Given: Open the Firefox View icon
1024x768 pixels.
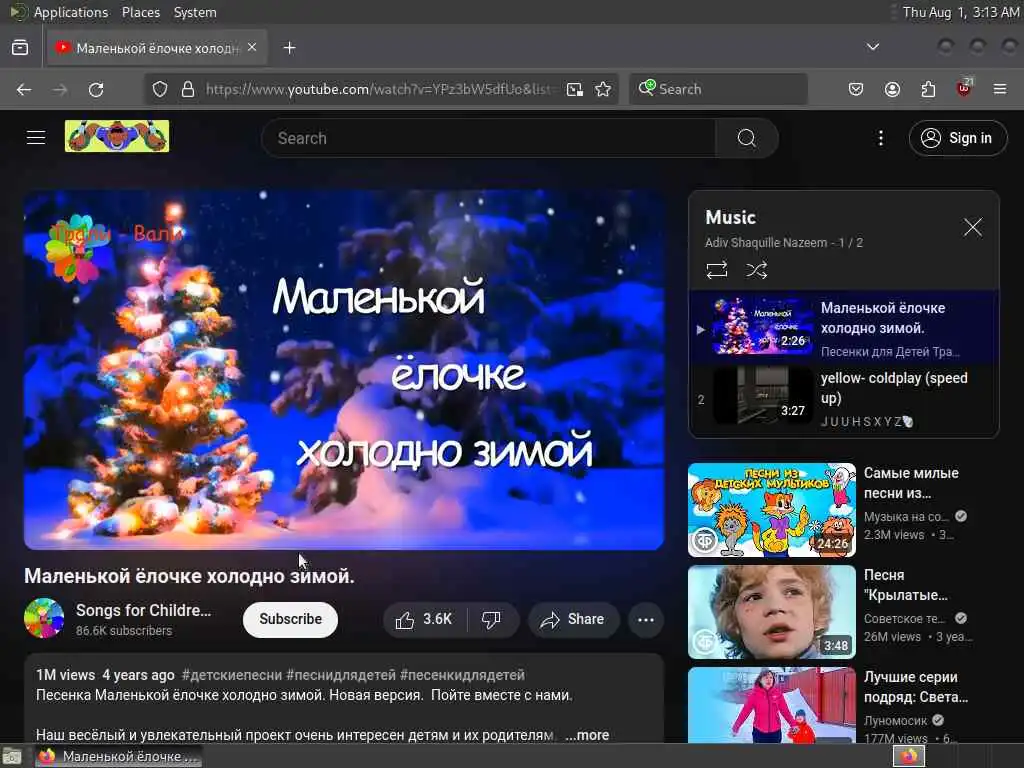Looking at the screenshot, I should 20,48.
